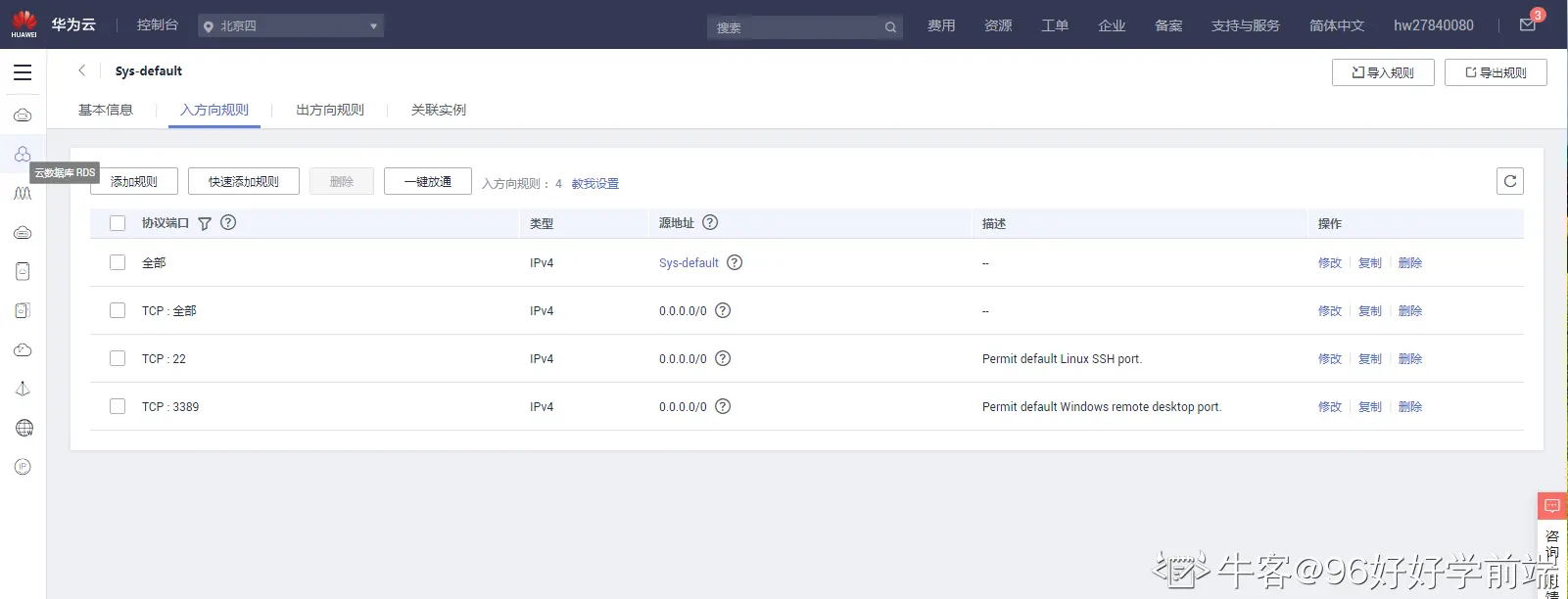Click 删除 in the TCP : 全部 row
The image size is (1568, 599).
1410,311
